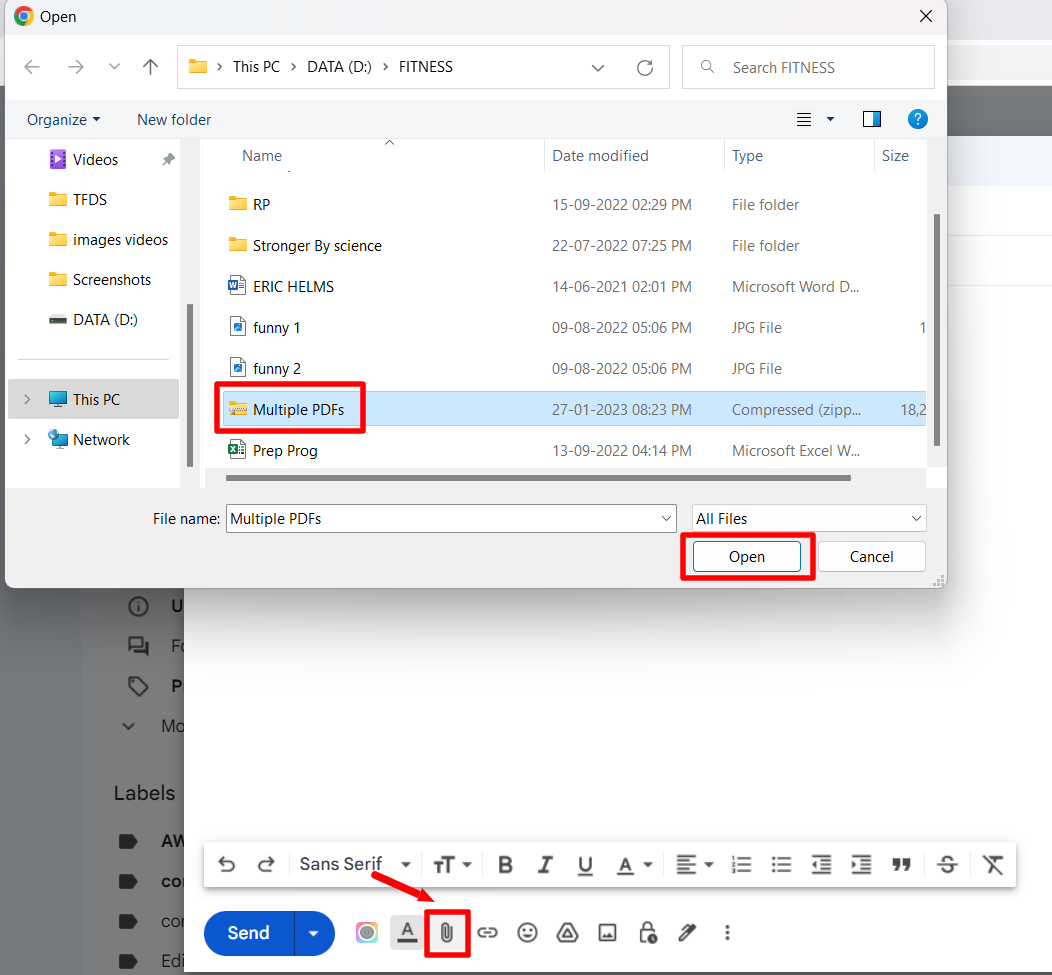Click the Send button
Image resolution: width=1052 pixels, height=975 pixels.
249,933
